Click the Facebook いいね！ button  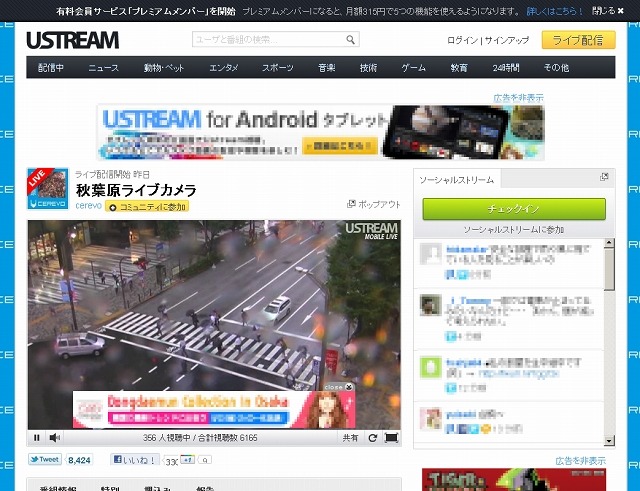[135, 460]
